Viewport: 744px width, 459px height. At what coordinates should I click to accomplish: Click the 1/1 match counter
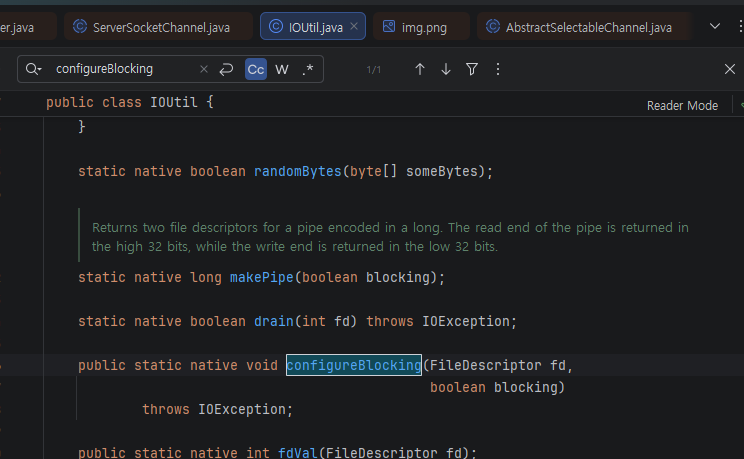374,70
